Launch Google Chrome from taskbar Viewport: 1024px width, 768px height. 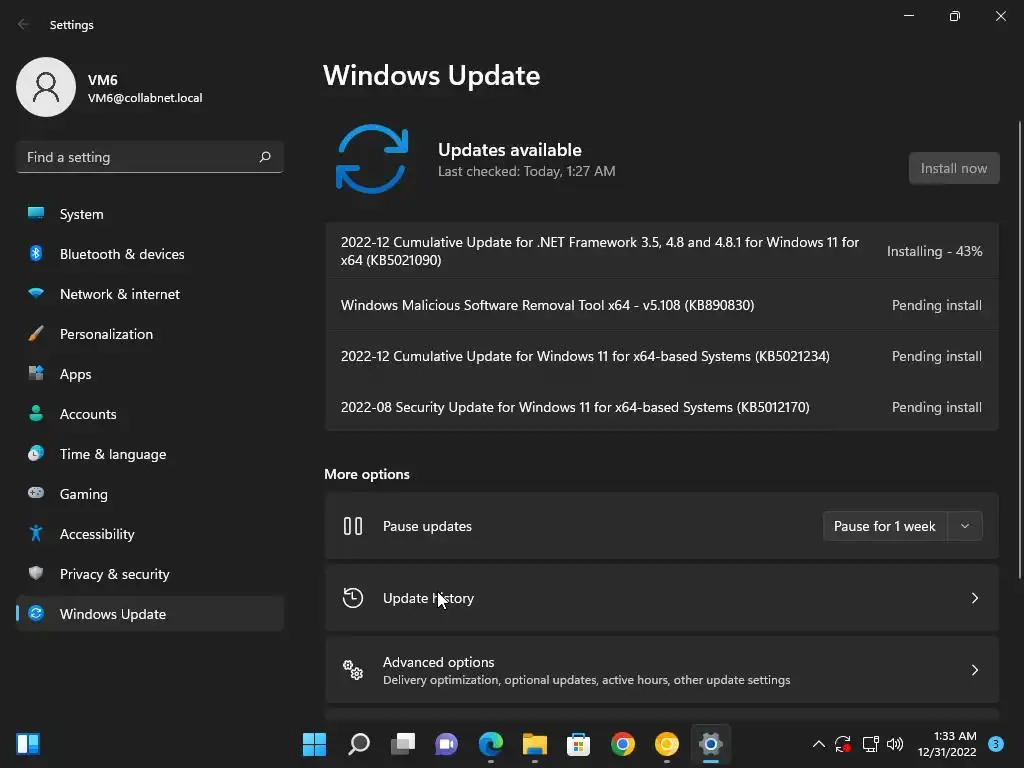point(622,744)
